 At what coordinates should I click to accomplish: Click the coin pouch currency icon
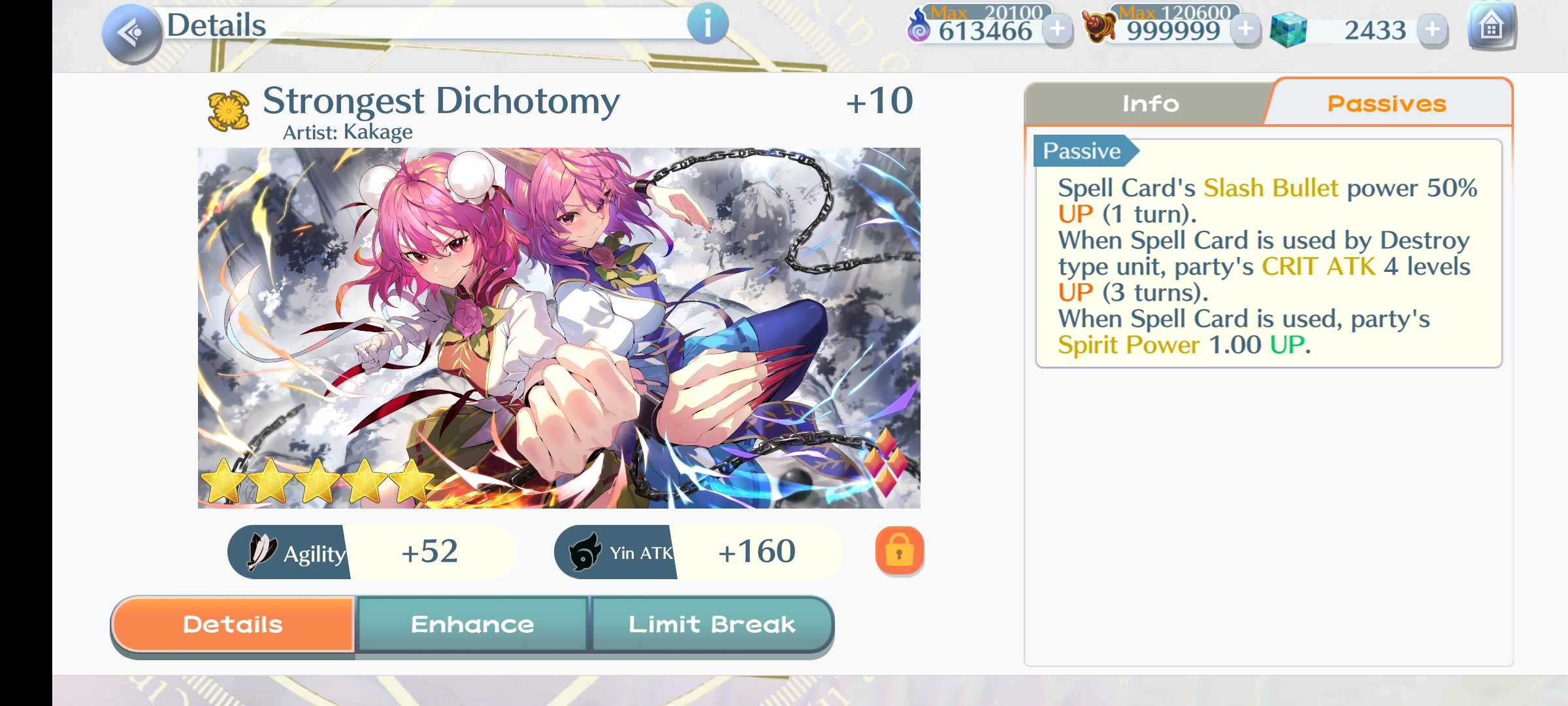coord(1100,27)
